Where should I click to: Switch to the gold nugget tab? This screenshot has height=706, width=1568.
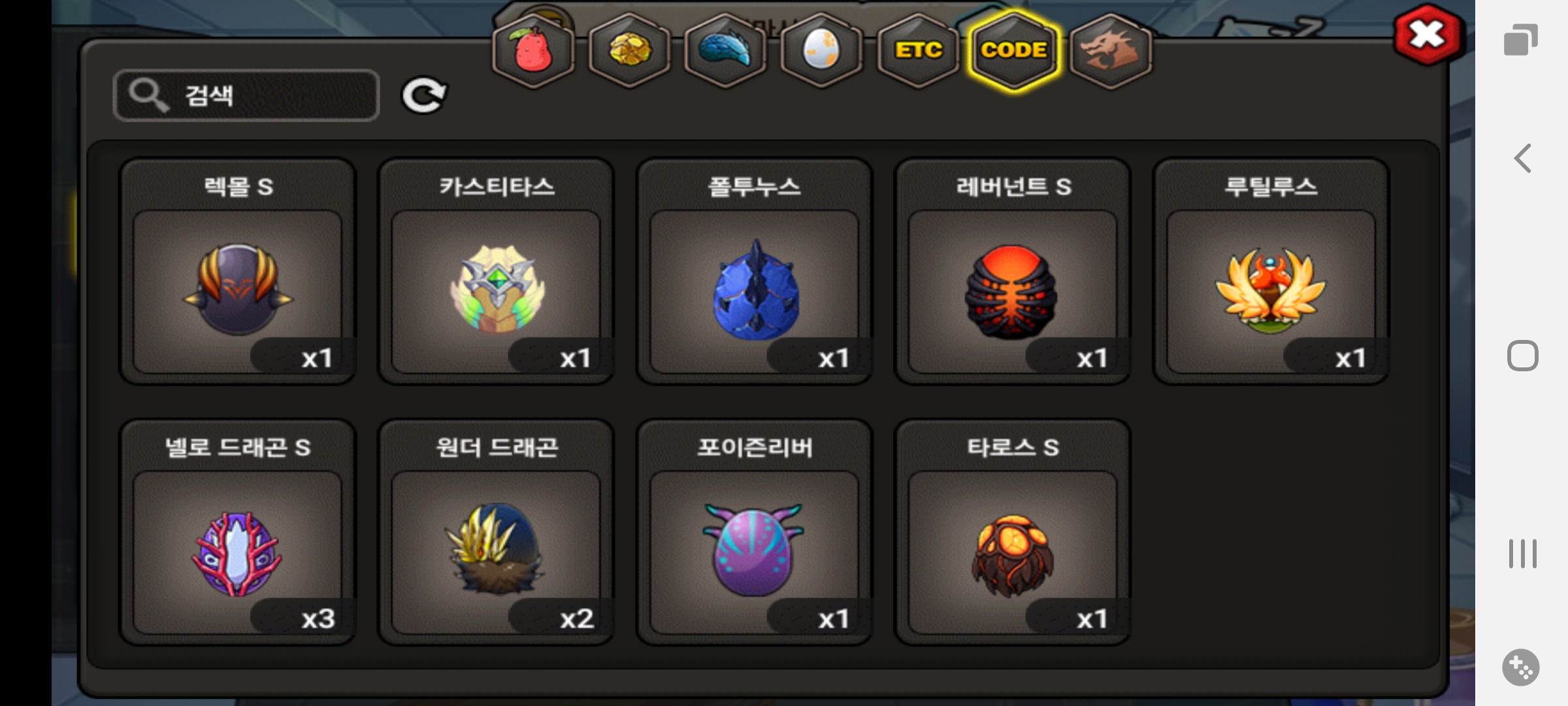click(629, 51)
